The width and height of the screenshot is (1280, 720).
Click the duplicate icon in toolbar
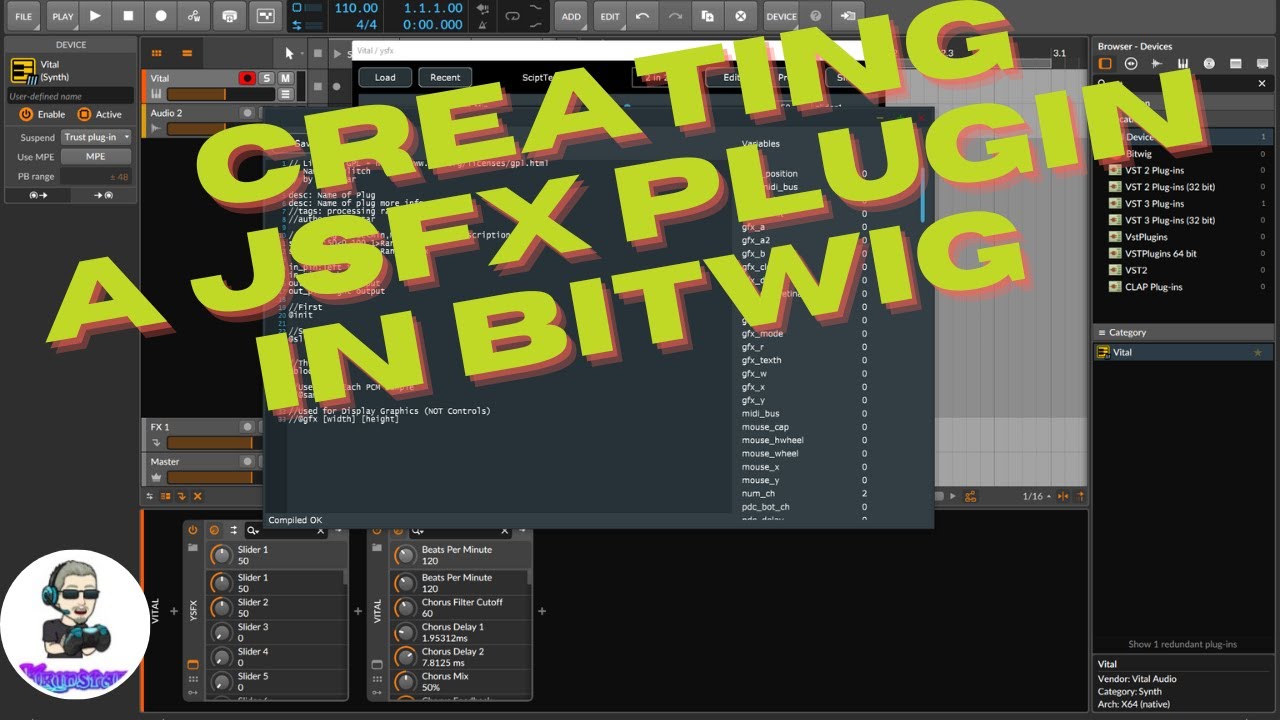708,16
